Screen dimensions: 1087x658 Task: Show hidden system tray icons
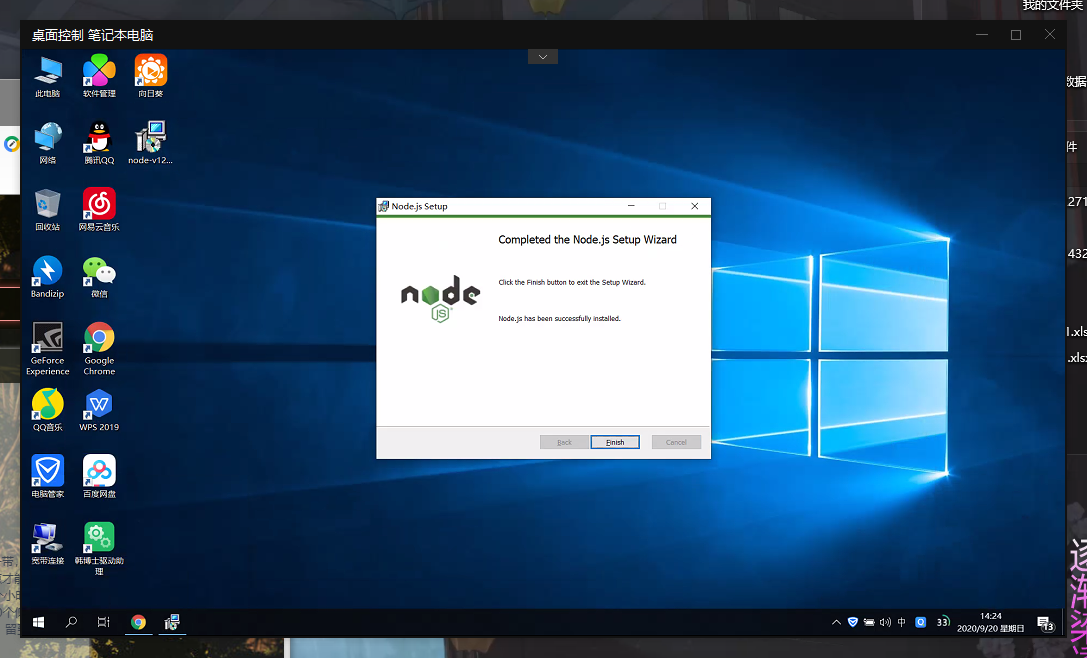(836, 622)
